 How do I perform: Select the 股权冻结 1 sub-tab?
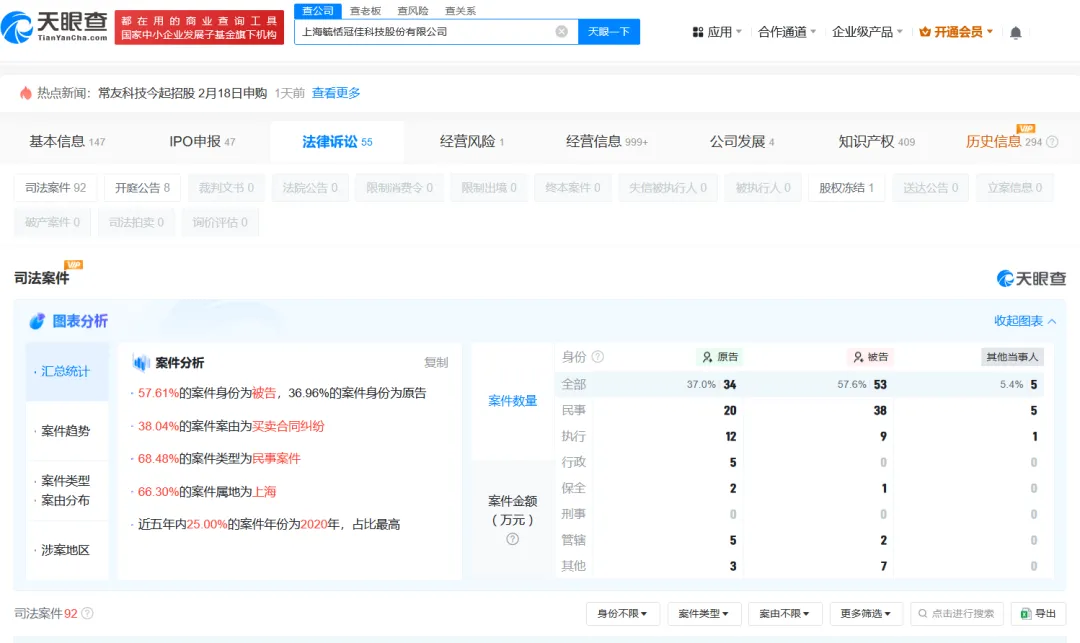pyautogui.click(x=847, y=188)
